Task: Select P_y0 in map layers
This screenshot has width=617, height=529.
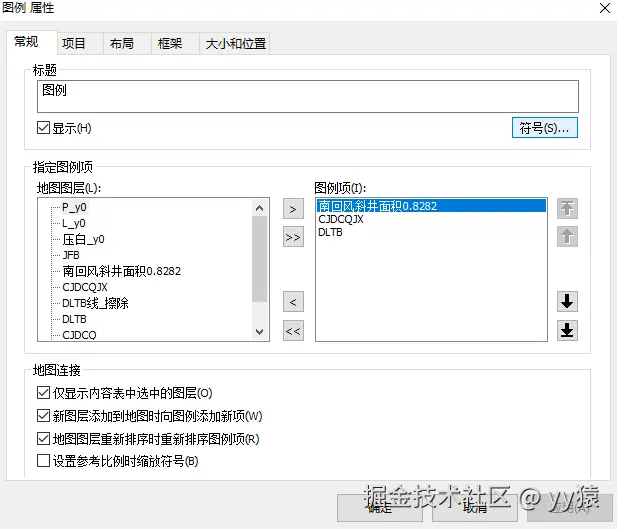Action: (x=74, y=207)
